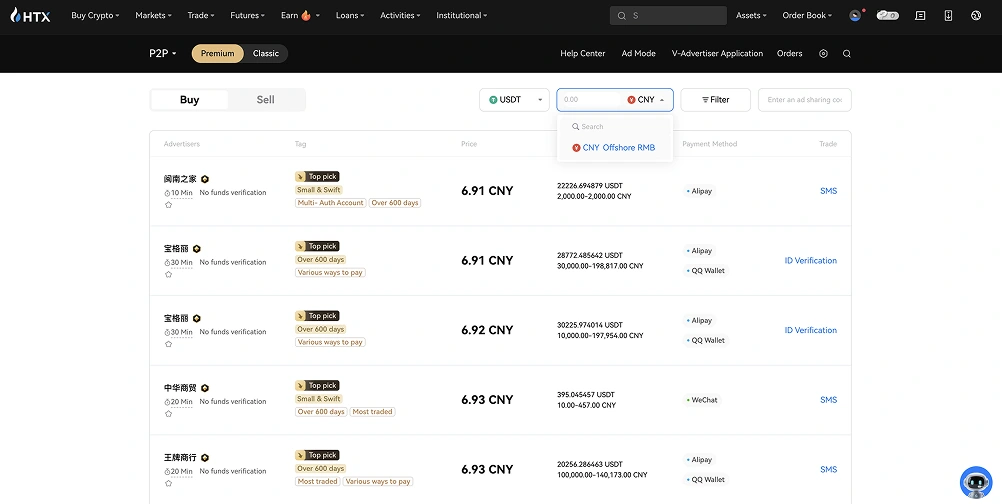
Task: Open the P2P section dropdown
Action: point(163,54)
